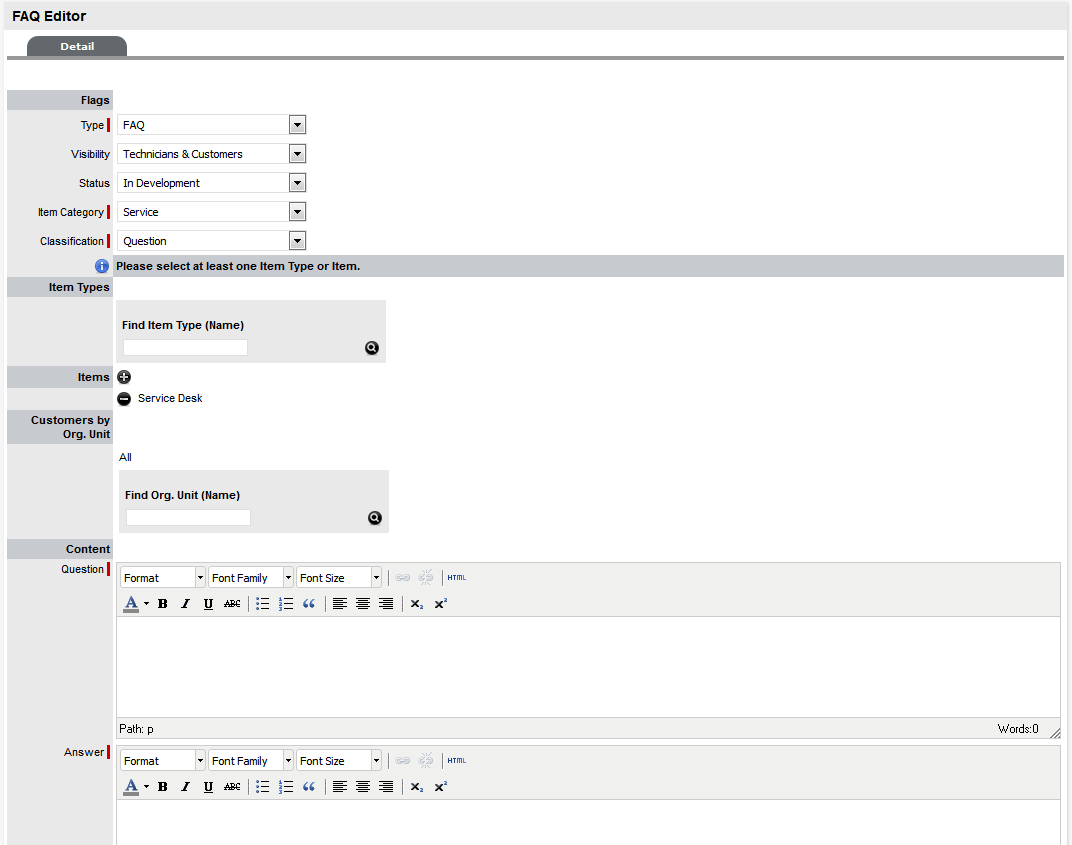This screenshot has height=845, width=1072.
Task: Open Font Family dropdown in Question editor
Action: (x=251, y=578)
